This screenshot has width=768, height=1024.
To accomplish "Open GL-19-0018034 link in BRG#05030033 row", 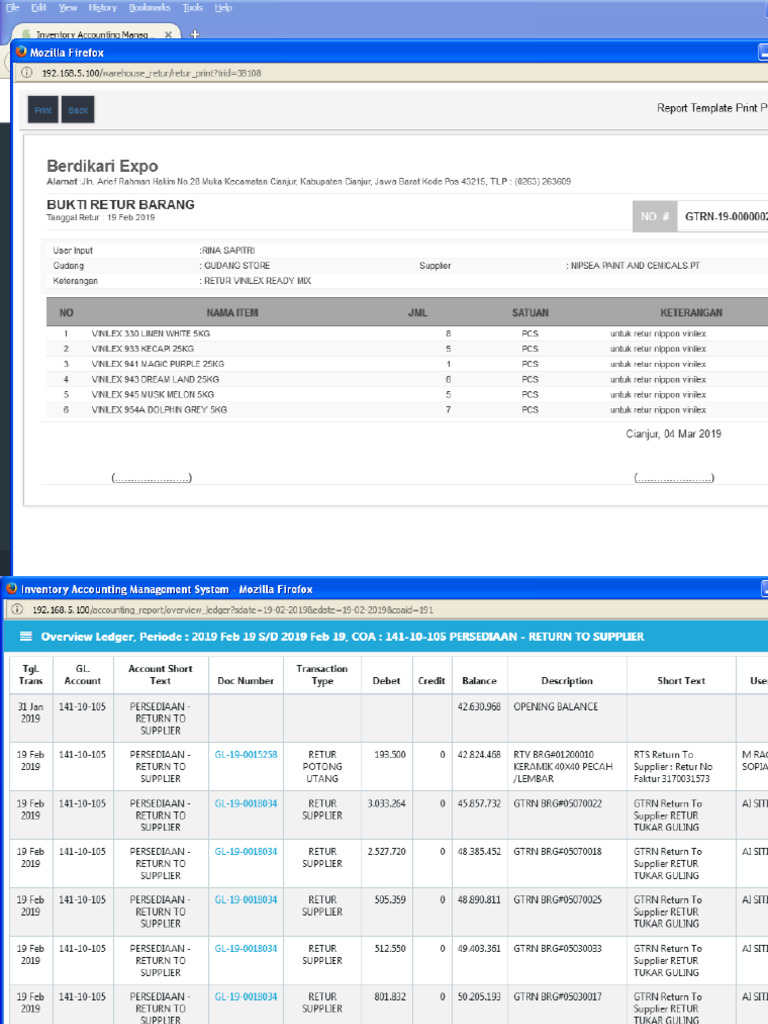I will (246, 948).
